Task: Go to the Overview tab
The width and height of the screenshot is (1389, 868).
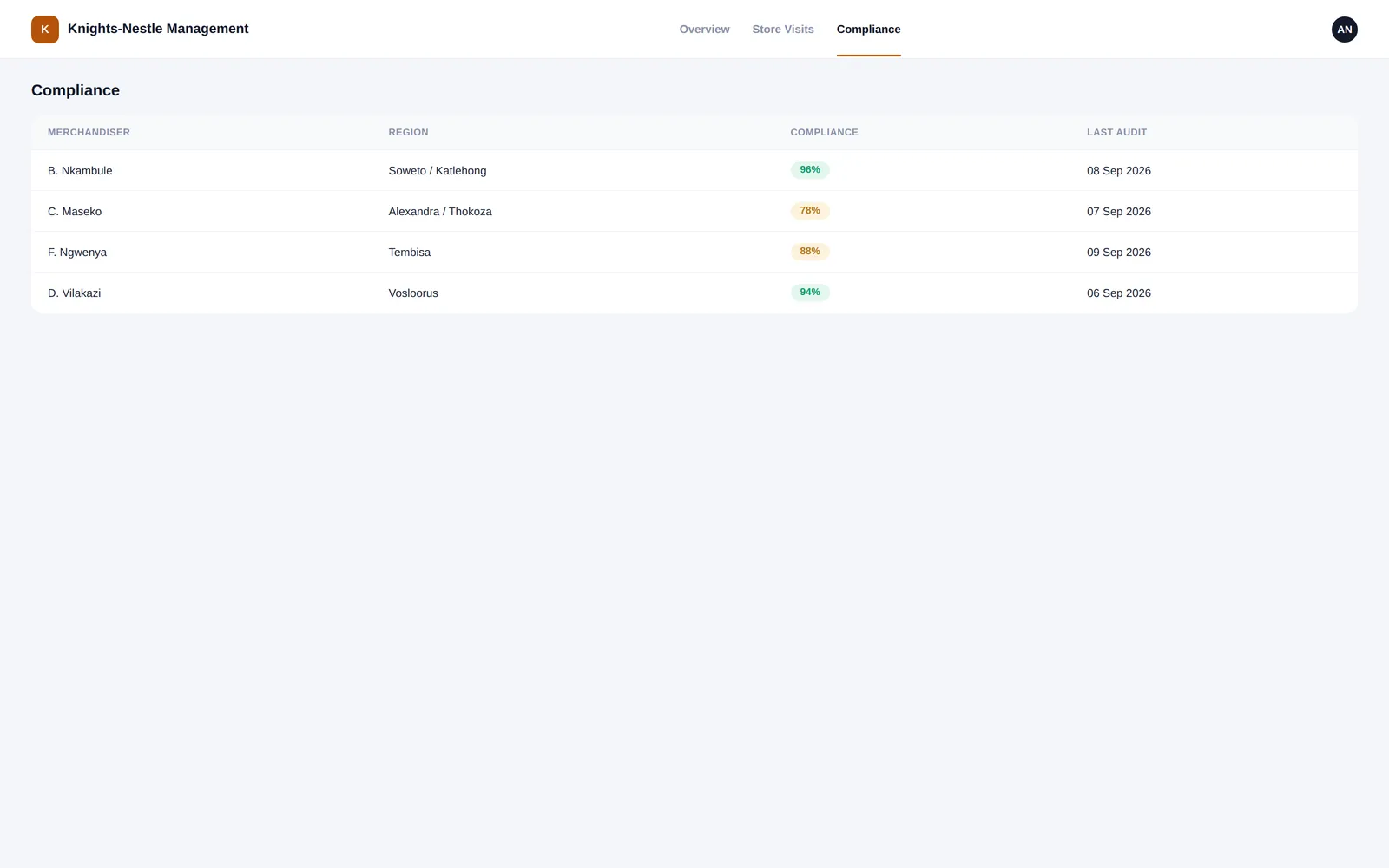Action: (704, 30)
